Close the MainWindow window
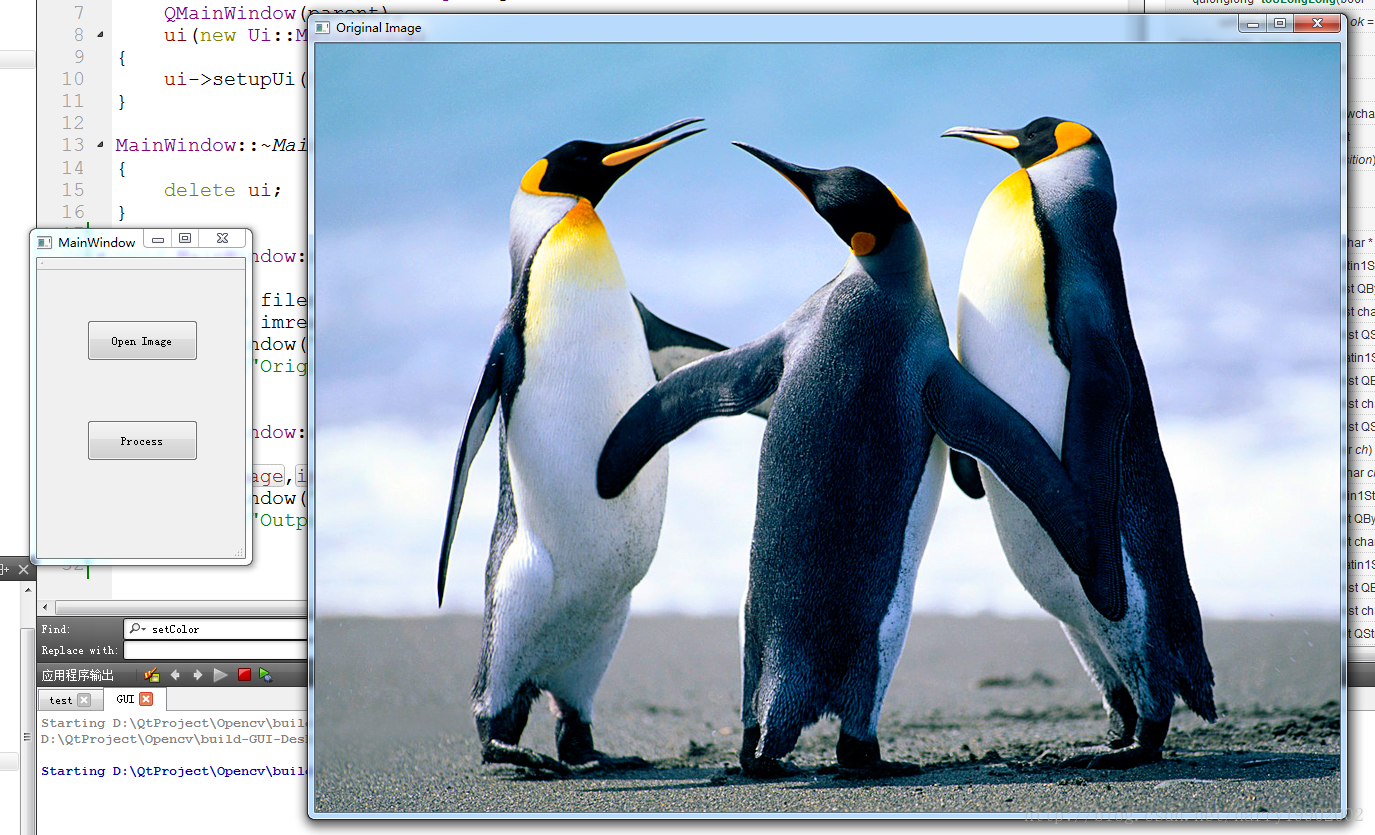Image resolution: width=1375 pixels, height=835 pixels. point(223,239)
